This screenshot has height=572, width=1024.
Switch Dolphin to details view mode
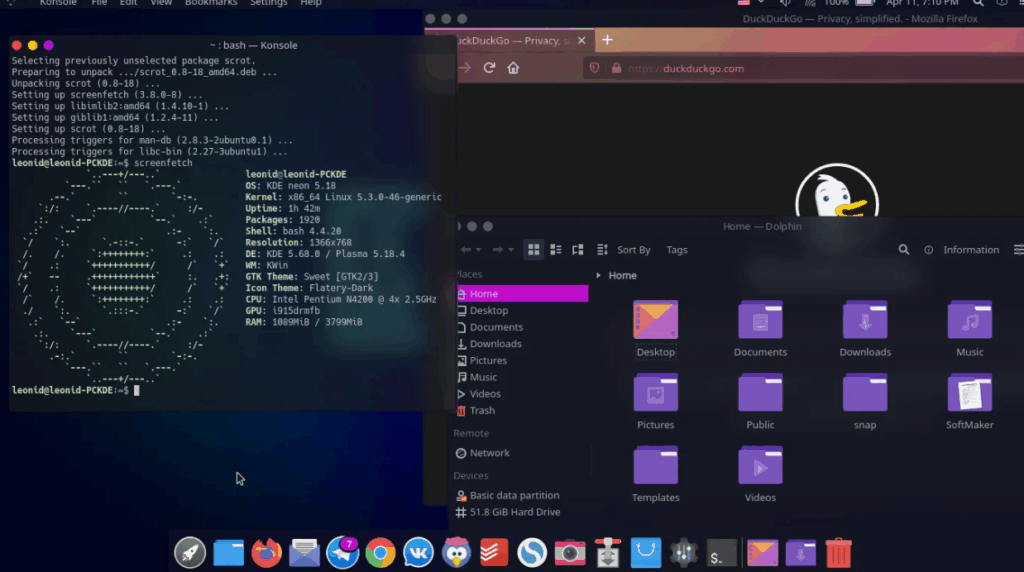(x=577, y=250)
